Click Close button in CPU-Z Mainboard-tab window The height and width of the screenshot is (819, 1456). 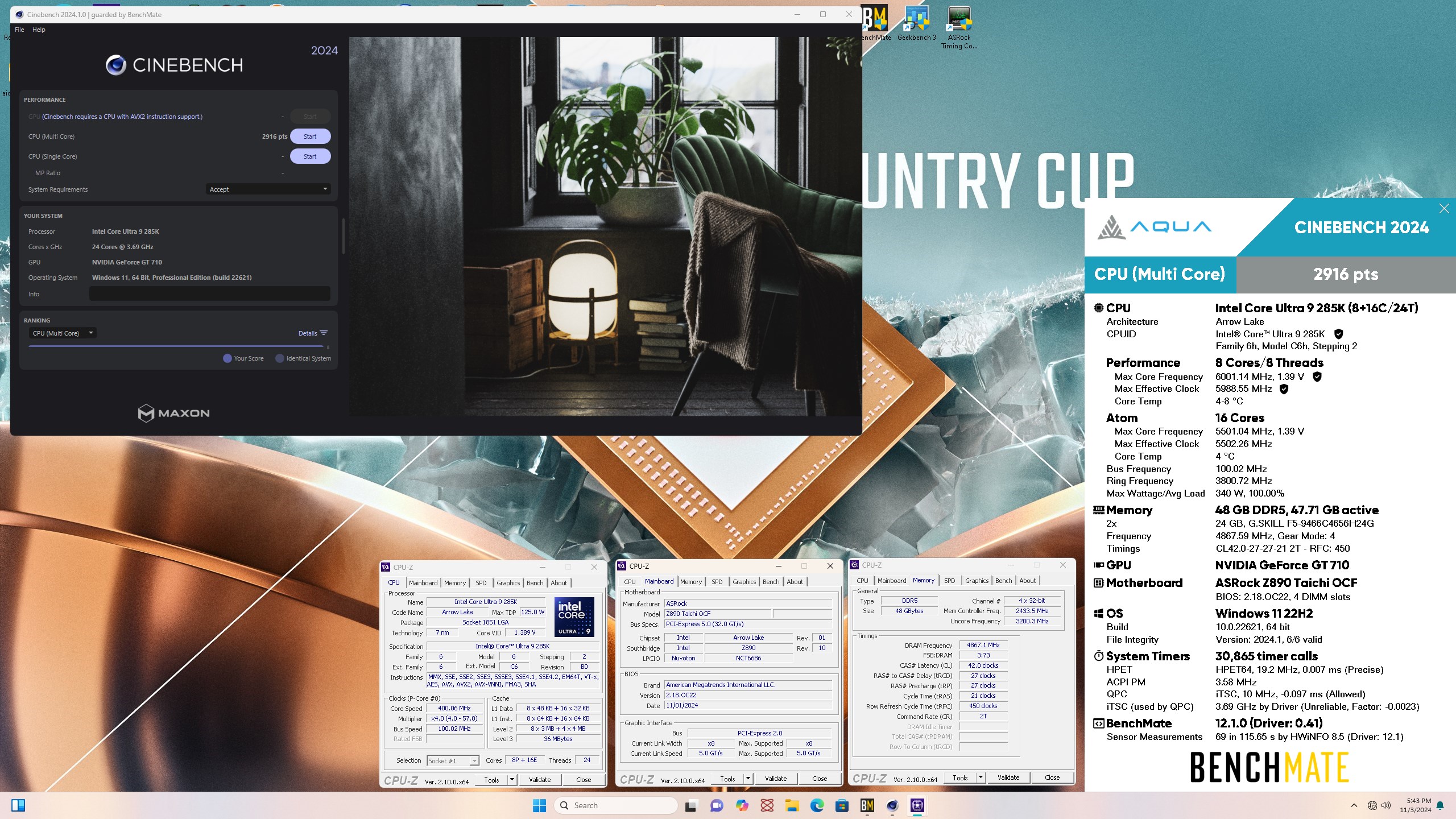point(820,779)
